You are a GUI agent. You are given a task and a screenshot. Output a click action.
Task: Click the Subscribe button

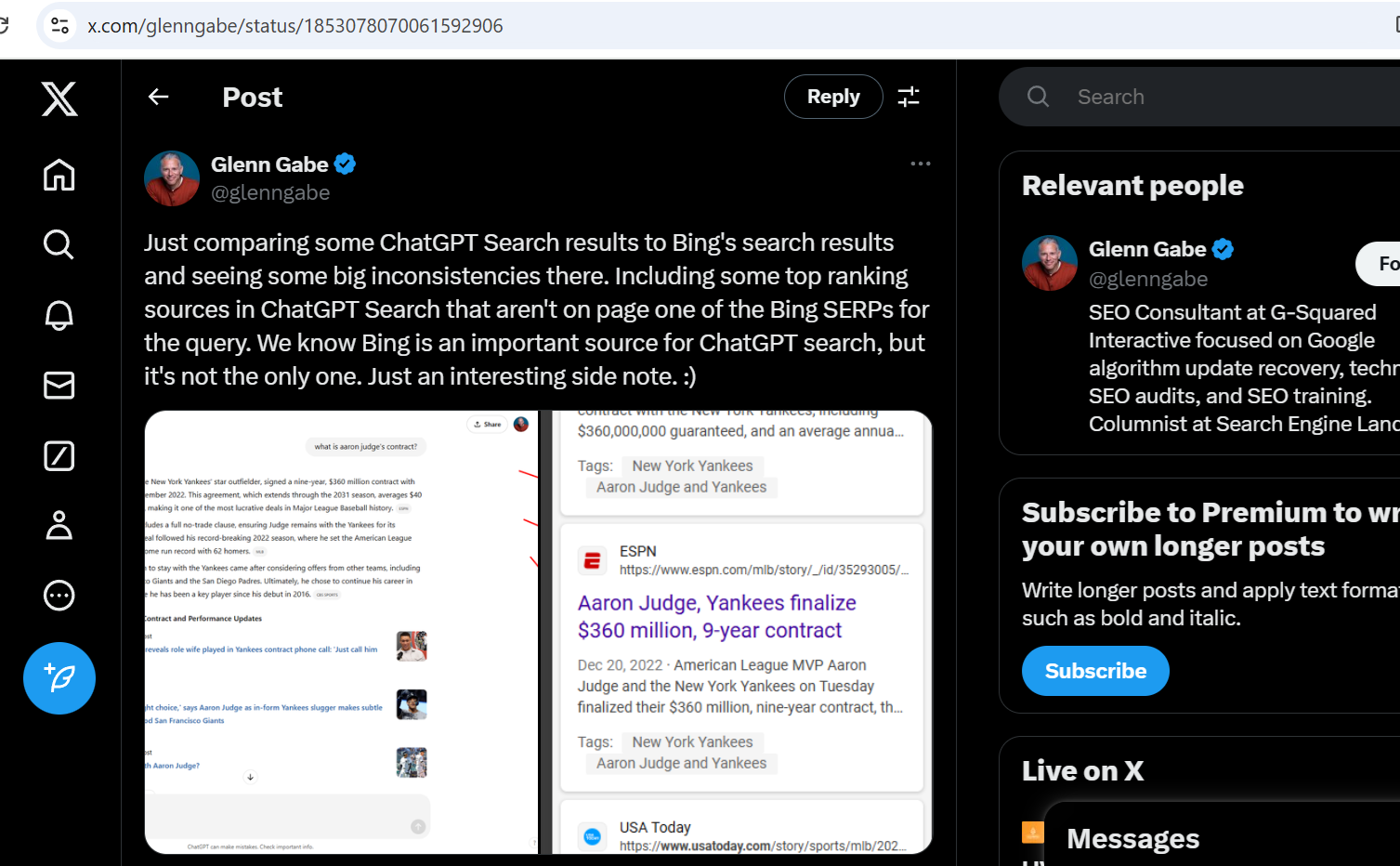coord(1095,671)
